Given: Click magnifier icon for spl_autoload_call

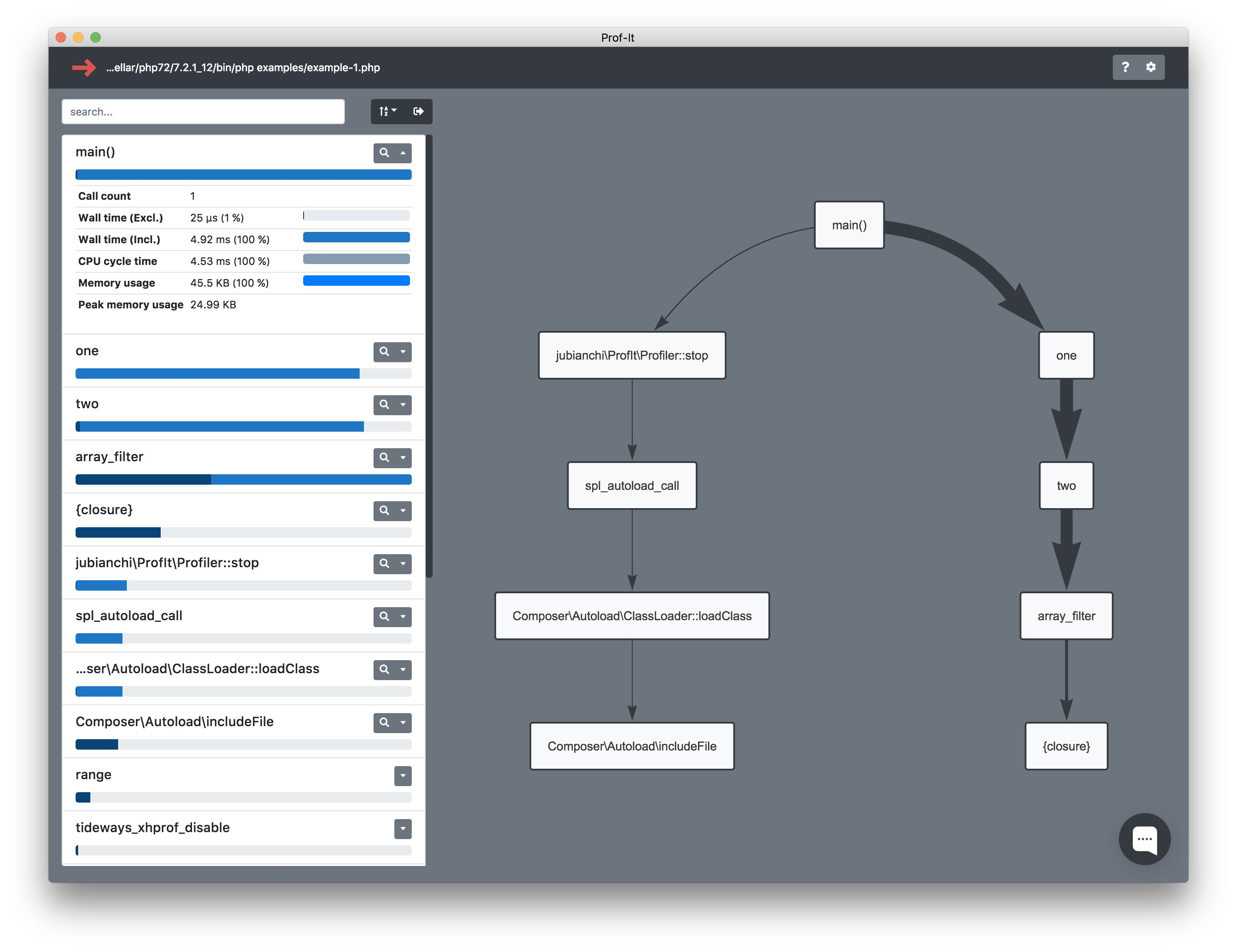Looking at the screenshot, I should click(384, 616).
